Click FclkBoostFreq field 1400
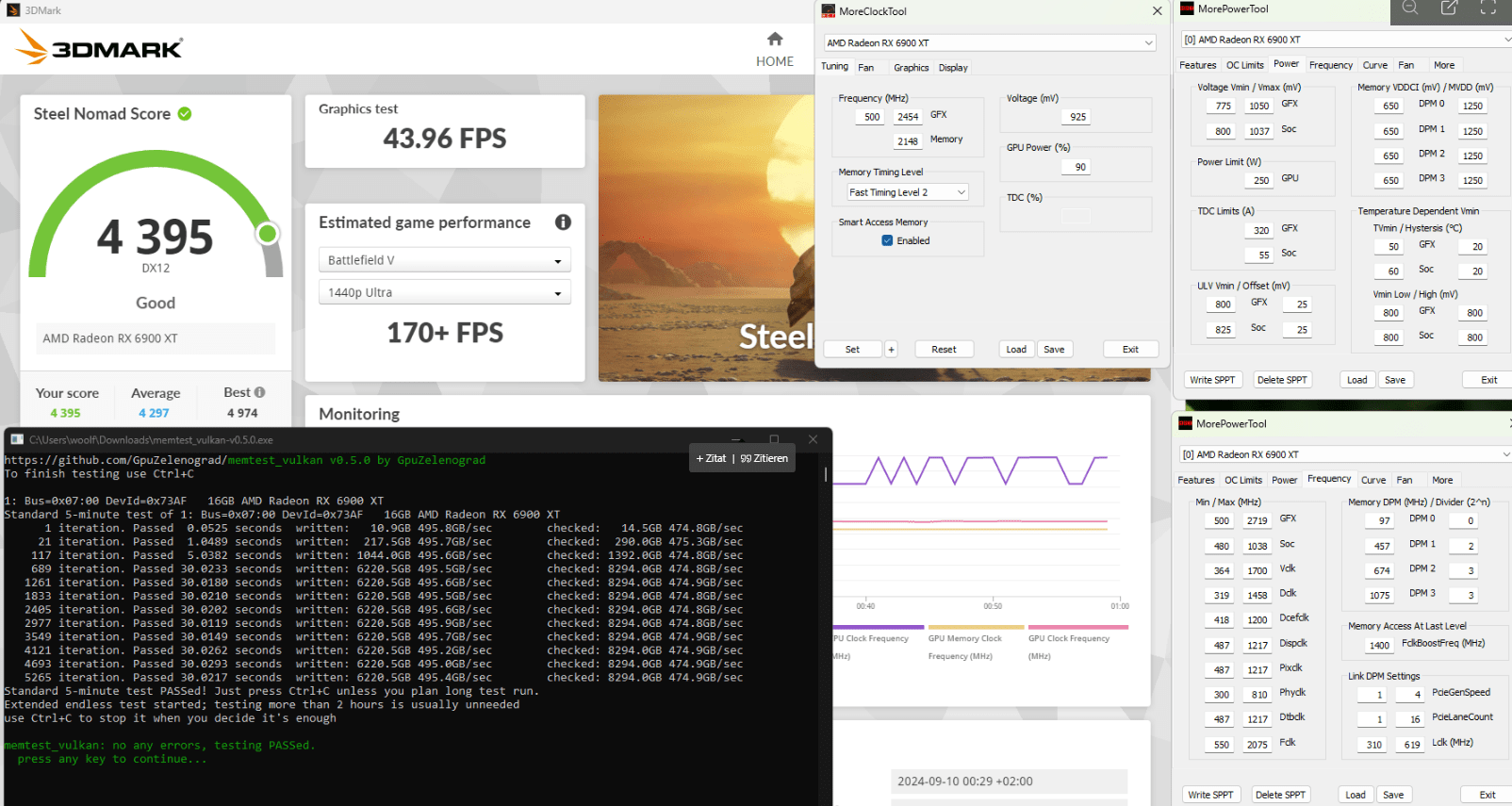This screenshot has height=806, width=1512. 1379,646
